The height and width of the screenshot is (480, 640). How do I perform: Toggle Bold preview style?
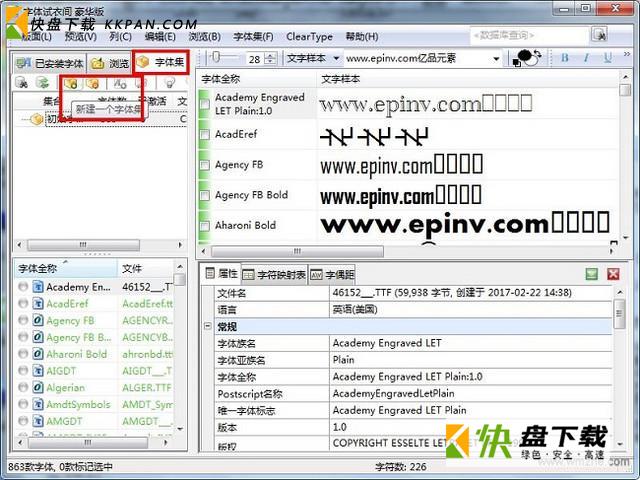[565, 58]
